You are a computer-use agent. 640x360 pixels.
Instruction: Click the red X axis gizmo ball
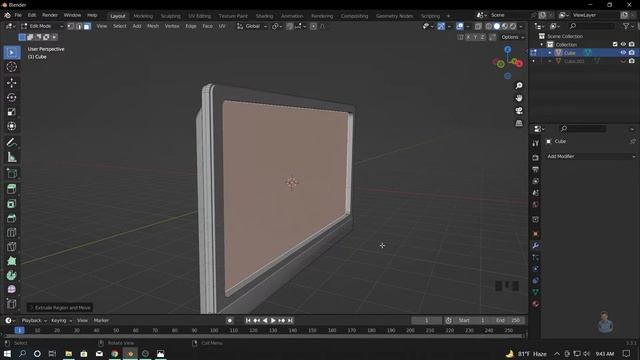(x=519, y=64)
